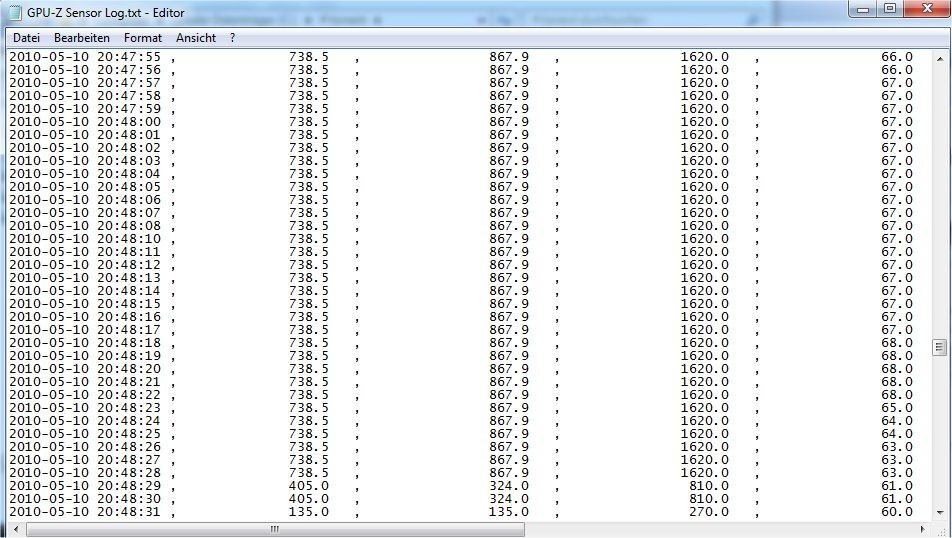Click value 324.0 in row 20:48:29
This screenshot has height=538, width=952.
(x=509, y=486)
